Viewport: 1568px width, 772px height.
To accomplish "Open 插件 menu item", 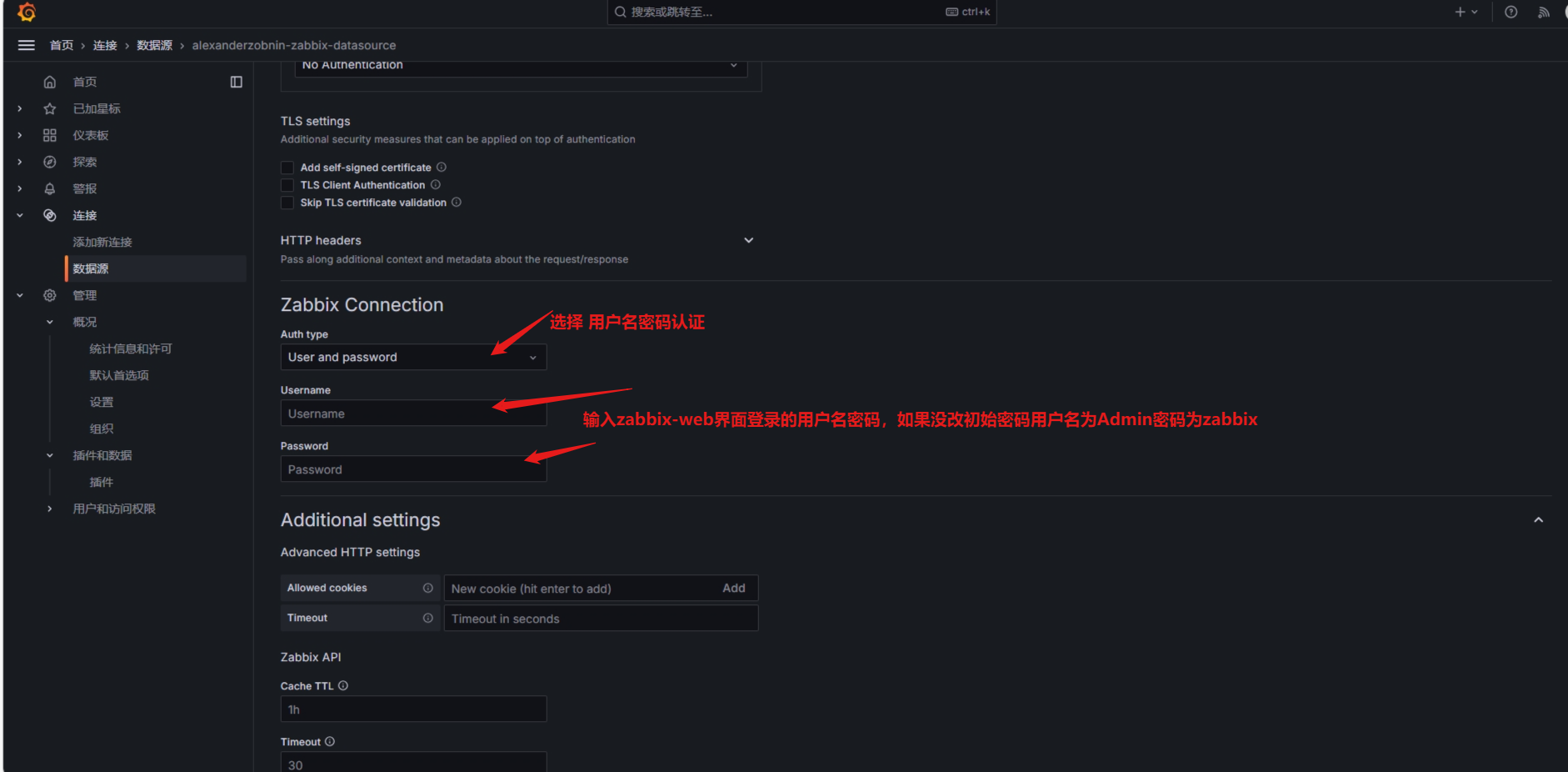I will [102, 482].
